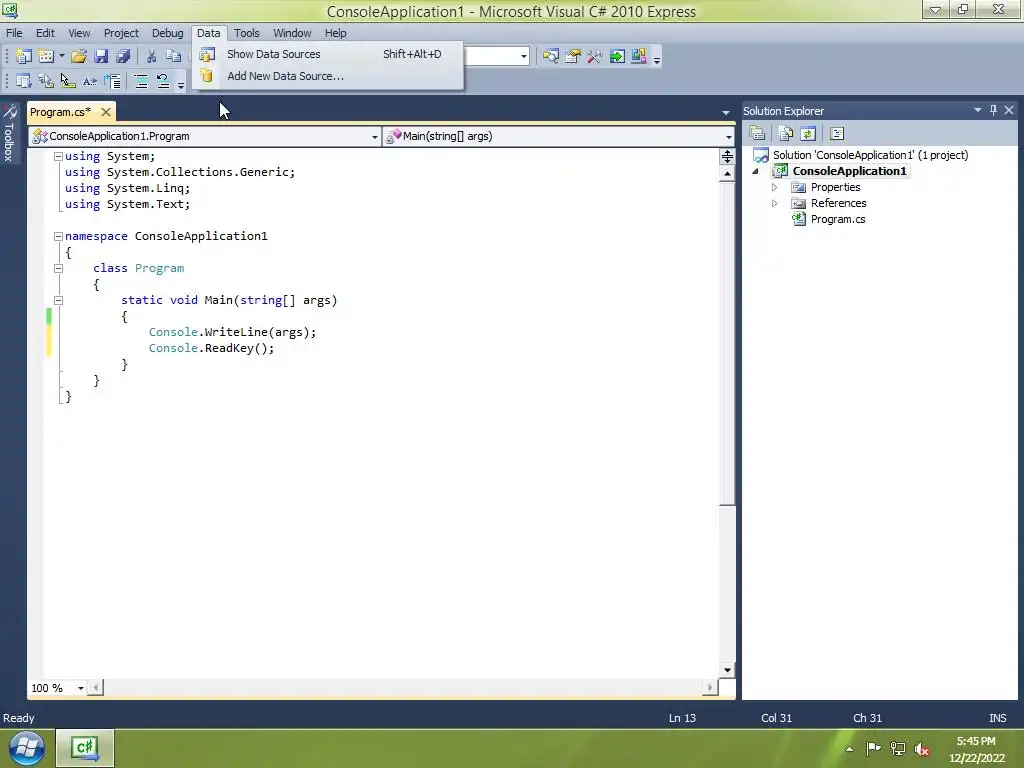Viewport: 1024px width, 768px height.
Task: Click the Display Quick Info icon
Action: 68,81
